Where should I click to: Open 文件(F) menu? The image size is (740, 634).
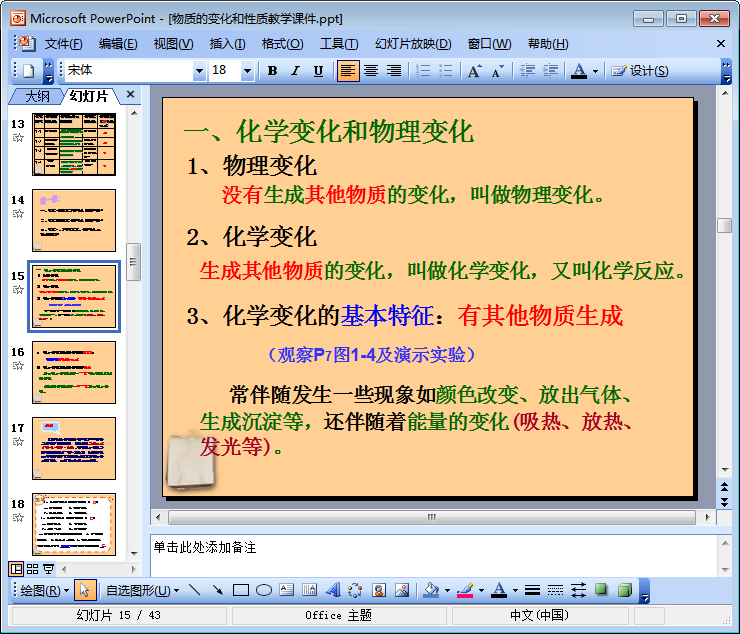pyautogui.click(x=64, y=44)
